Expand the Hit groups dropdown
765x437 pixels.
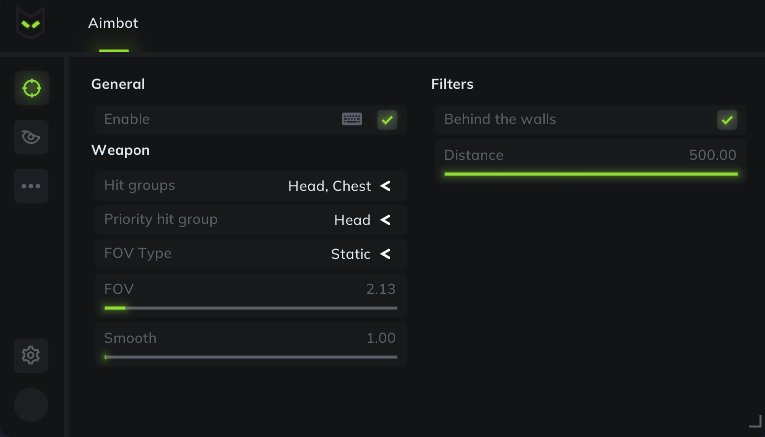pyautogui.click(x=385, y=186)
